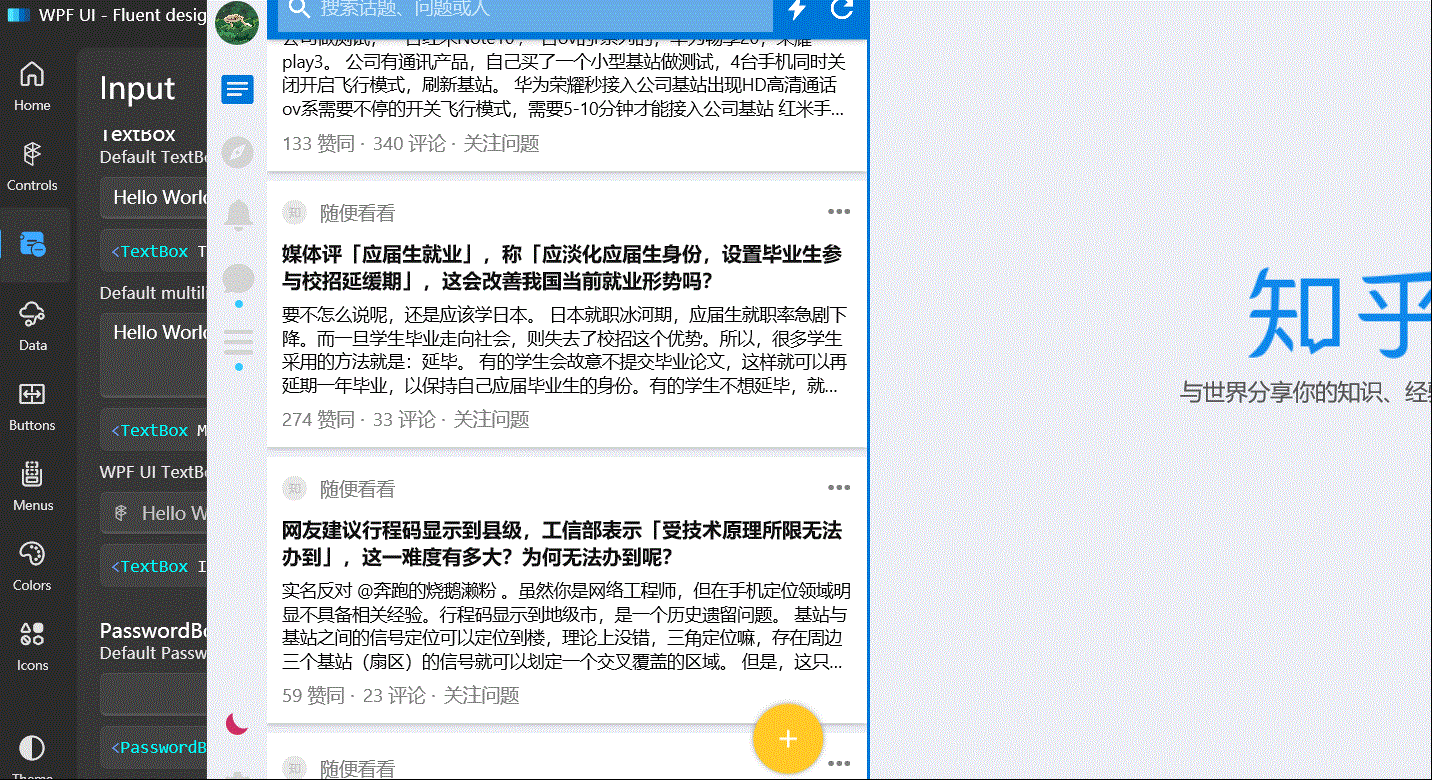Click 随便看看 label above the 网友建议行程码 question
The width and height of the screenshot is (1432, 780).
pos(357,489)
